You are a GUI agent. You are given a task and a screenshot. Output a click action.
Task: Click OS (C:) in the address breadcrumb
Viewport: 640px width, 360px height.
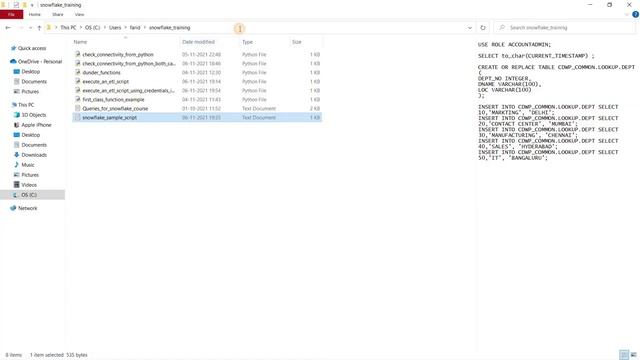92,28
